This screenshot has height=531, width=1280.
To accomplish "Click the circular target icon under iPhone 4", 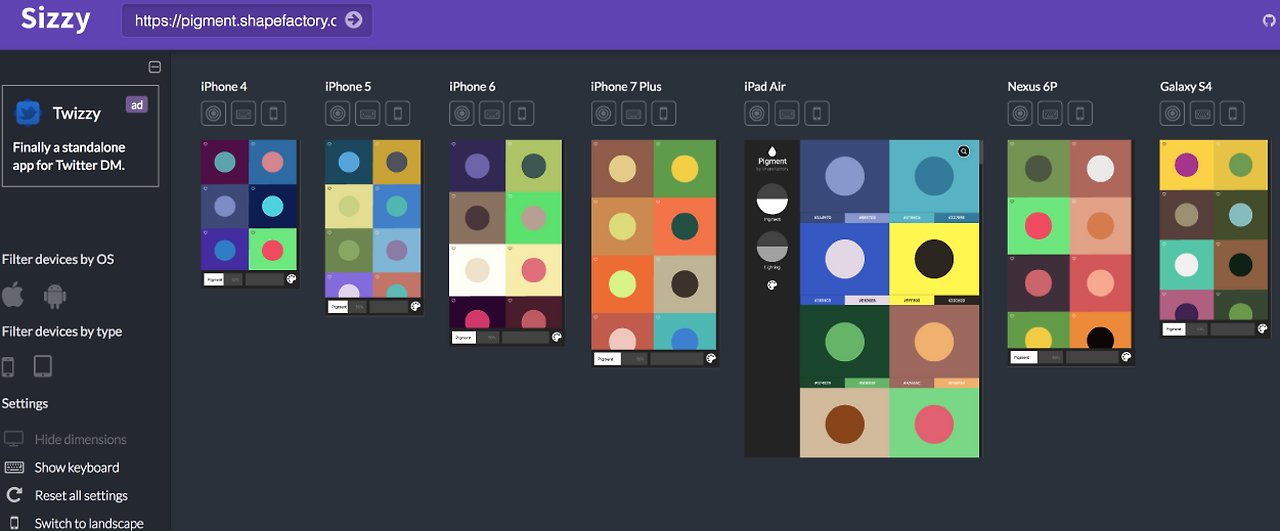I will (213, 113).
